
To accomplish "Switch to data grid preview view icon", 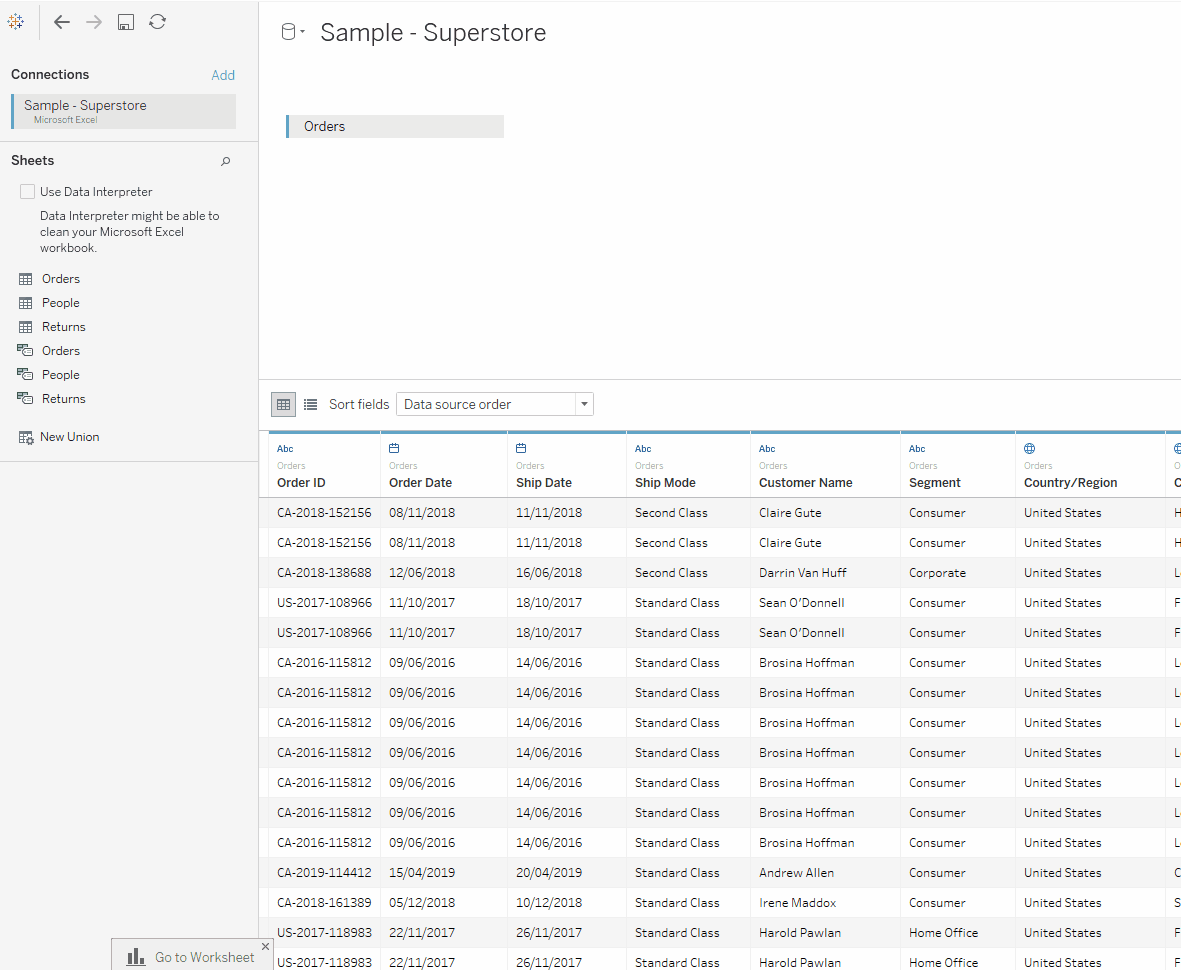I will tap(284, 404).
